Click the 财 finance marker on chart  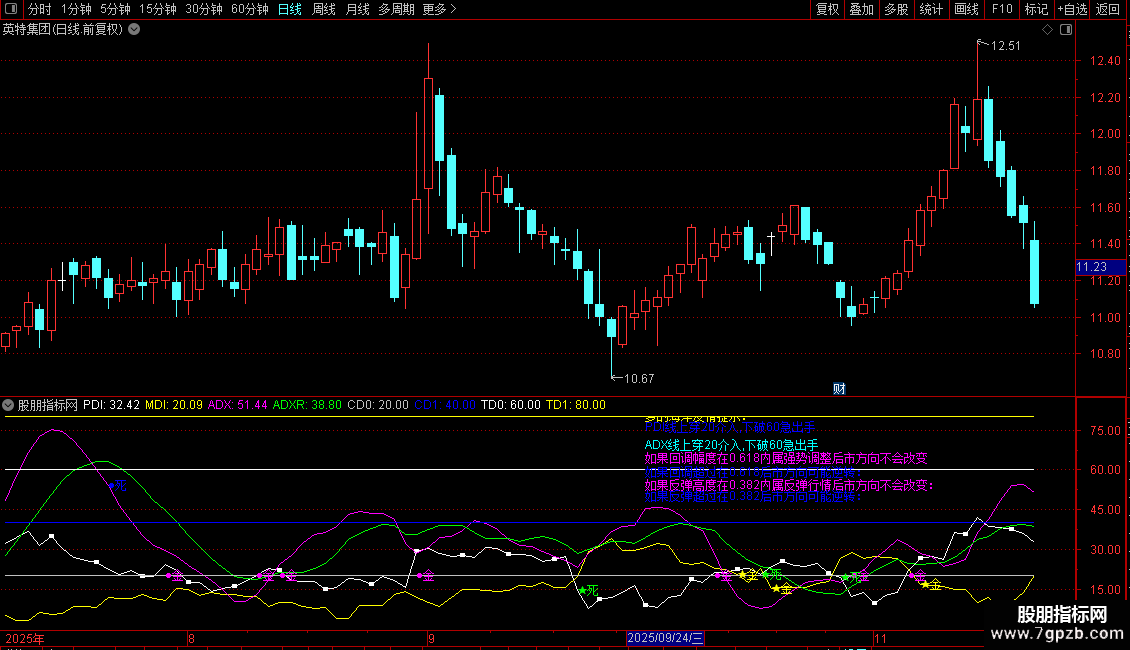[840, 388]
